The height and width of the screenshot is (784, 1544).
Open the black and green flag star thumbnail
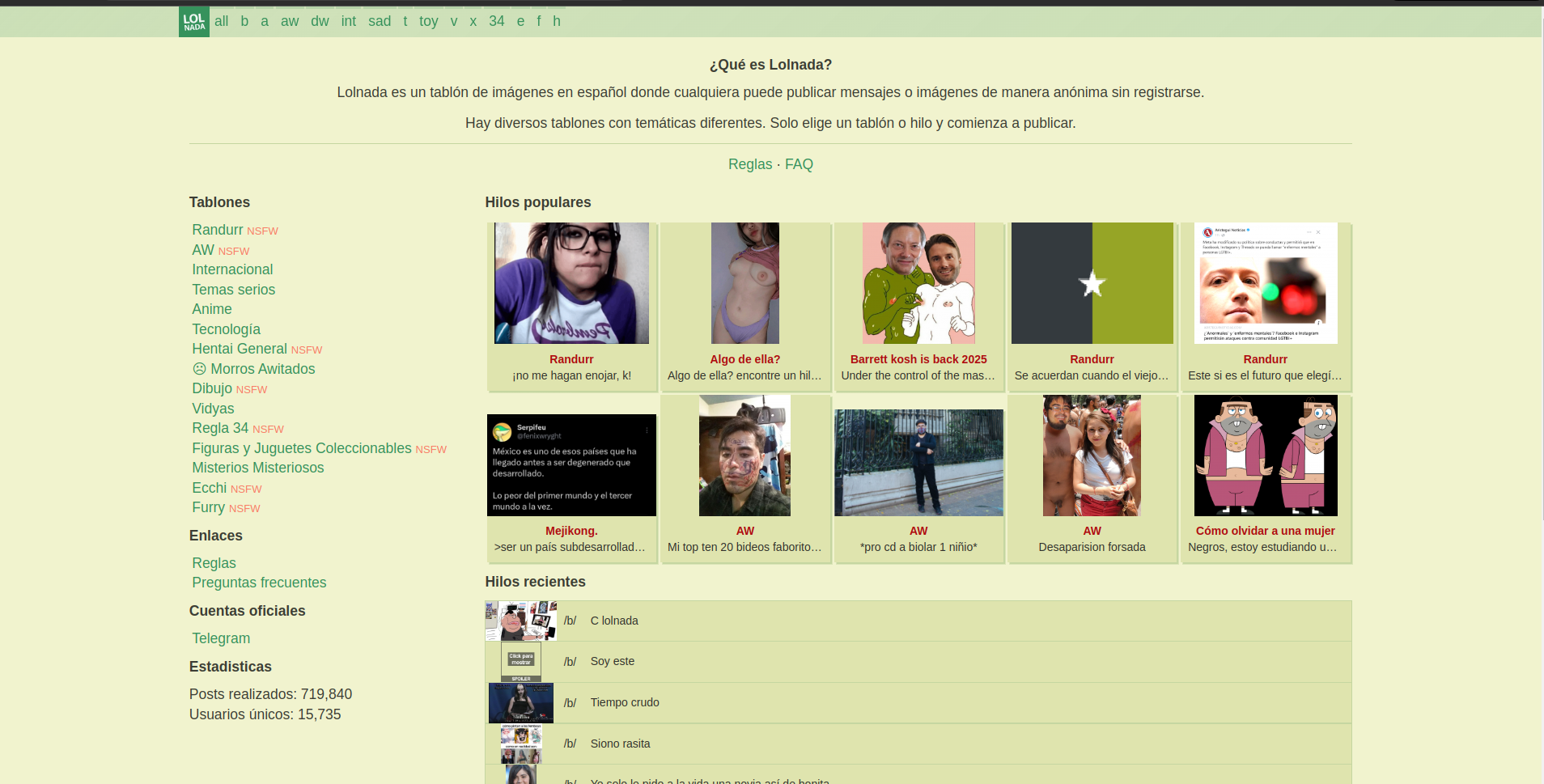1092,283
